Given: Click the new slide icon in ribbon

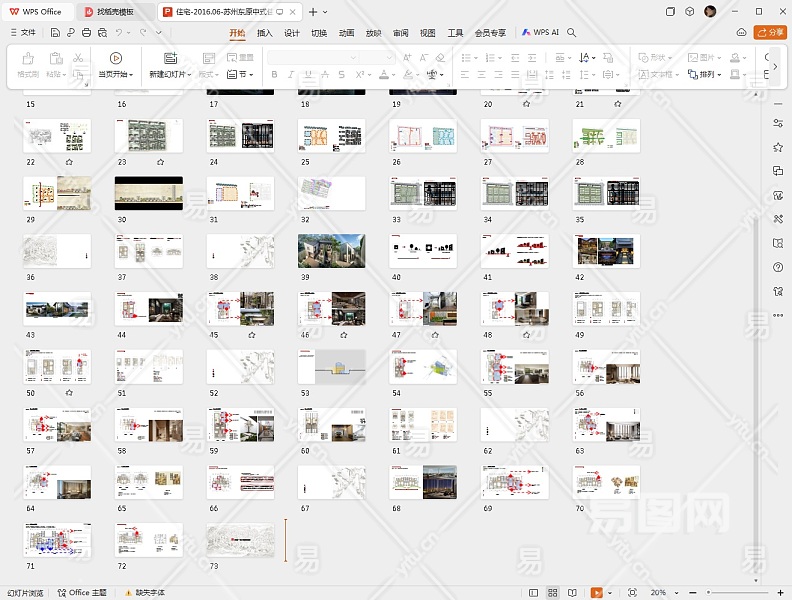Looking at the screenshot, I should tap(170, 58).
